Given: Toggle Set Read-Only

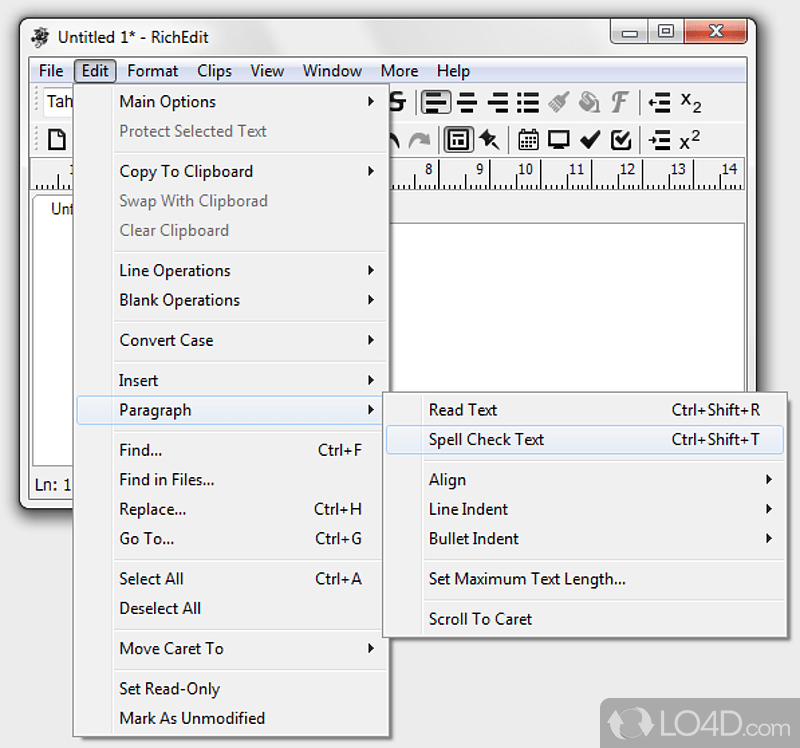Looking at the screenshot, I should [x=231, y=689].
